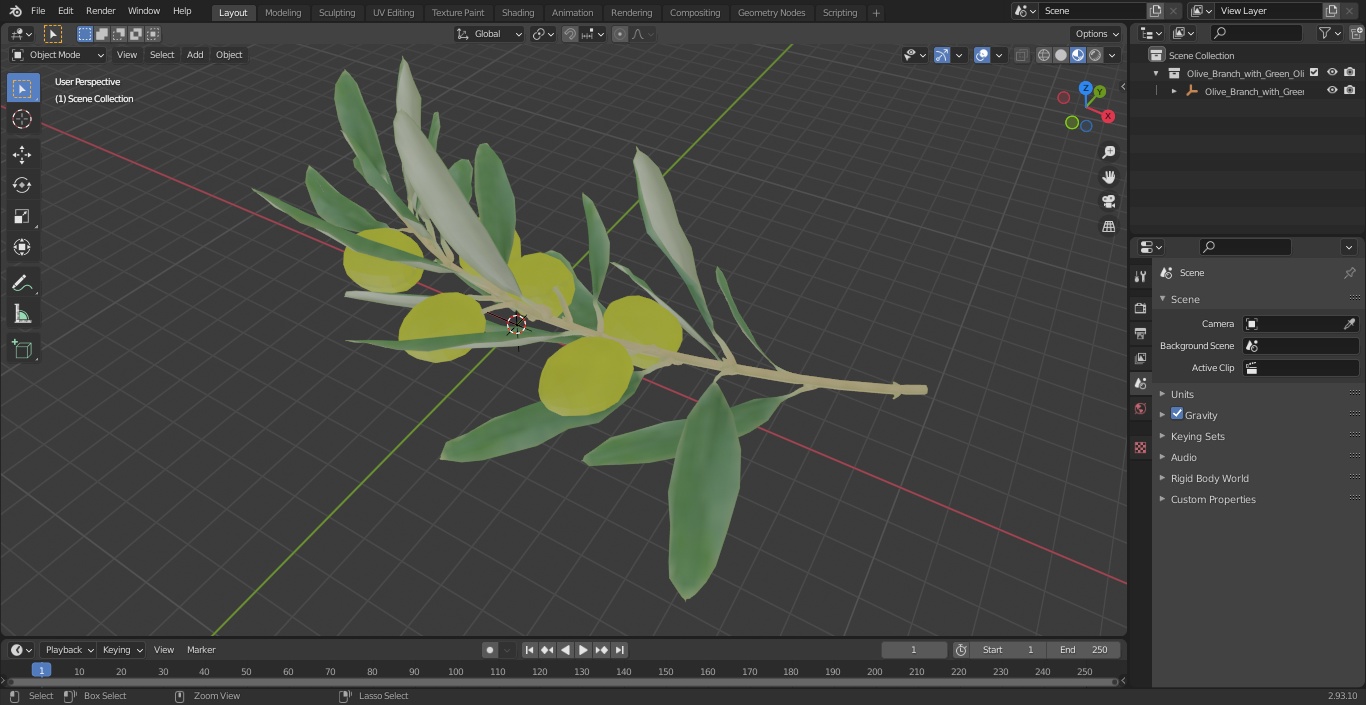
Task: Select the Cursor tool in the toolbar
Action: click(x=22, y=119)
